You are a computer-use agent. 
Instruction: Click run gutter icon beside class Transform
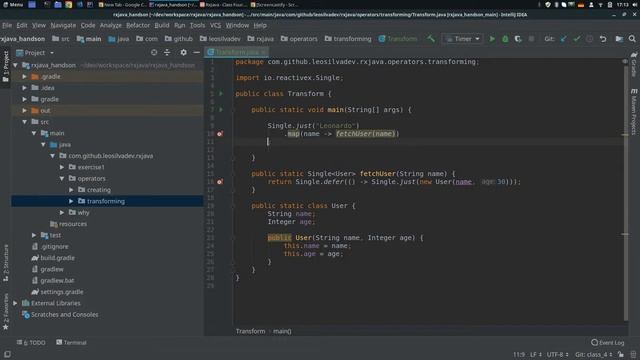(221, 93)
